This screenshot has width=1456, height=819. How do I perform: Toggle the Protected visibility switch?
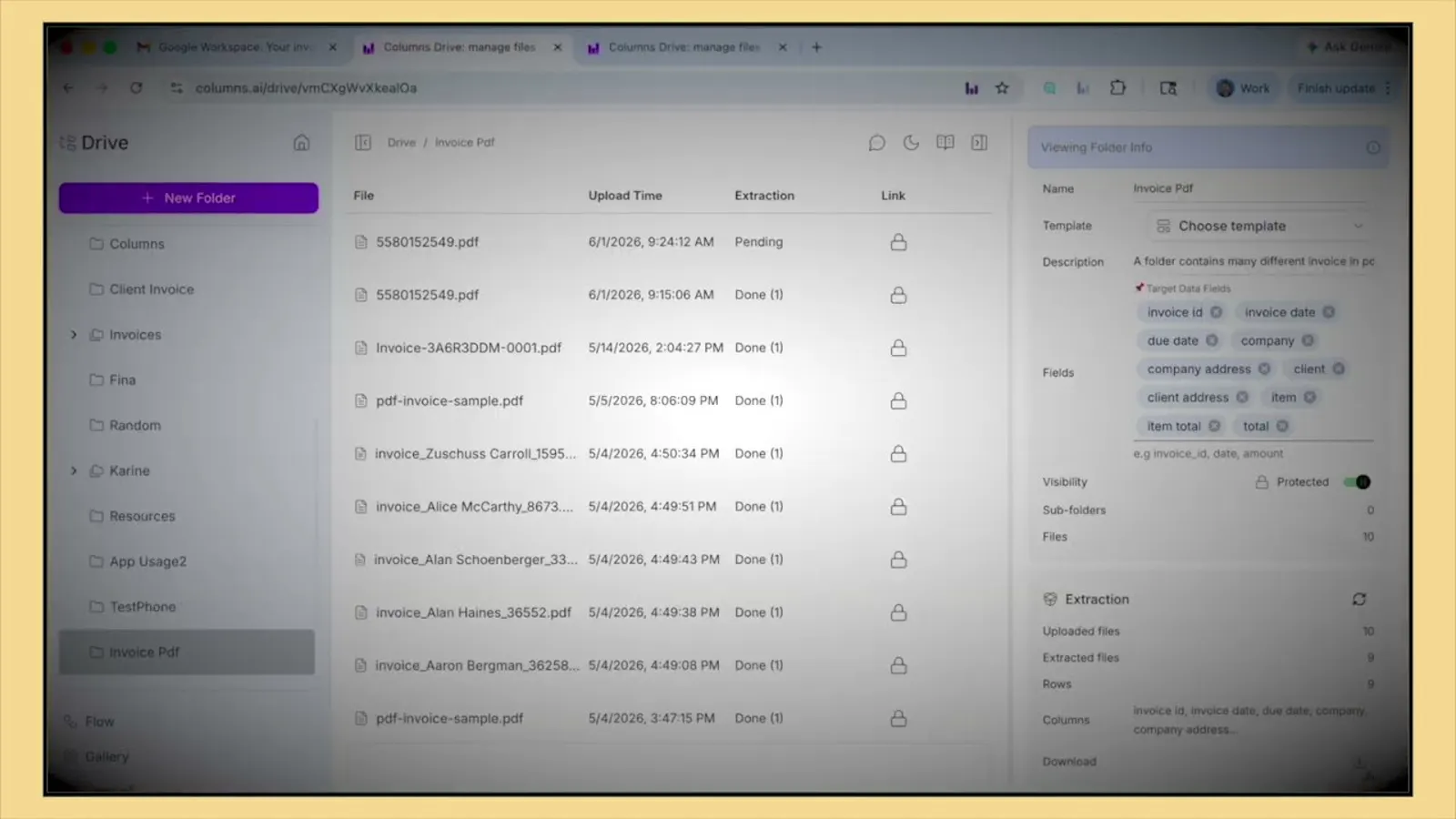point(1357,482)
